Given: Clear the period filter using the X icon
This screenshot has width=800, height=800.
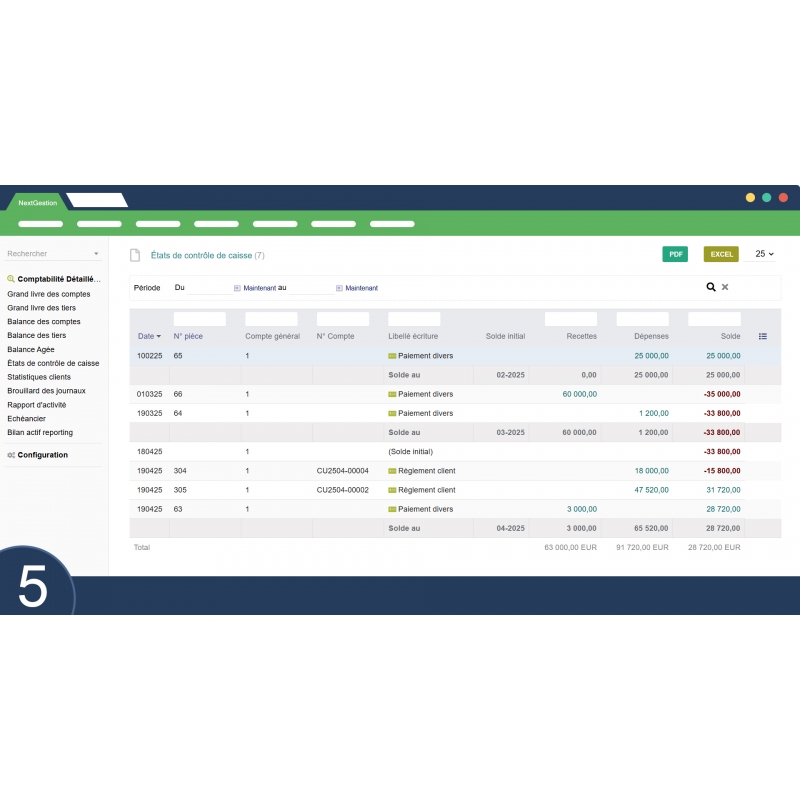Looking at the screenshot, I should 724,287.
